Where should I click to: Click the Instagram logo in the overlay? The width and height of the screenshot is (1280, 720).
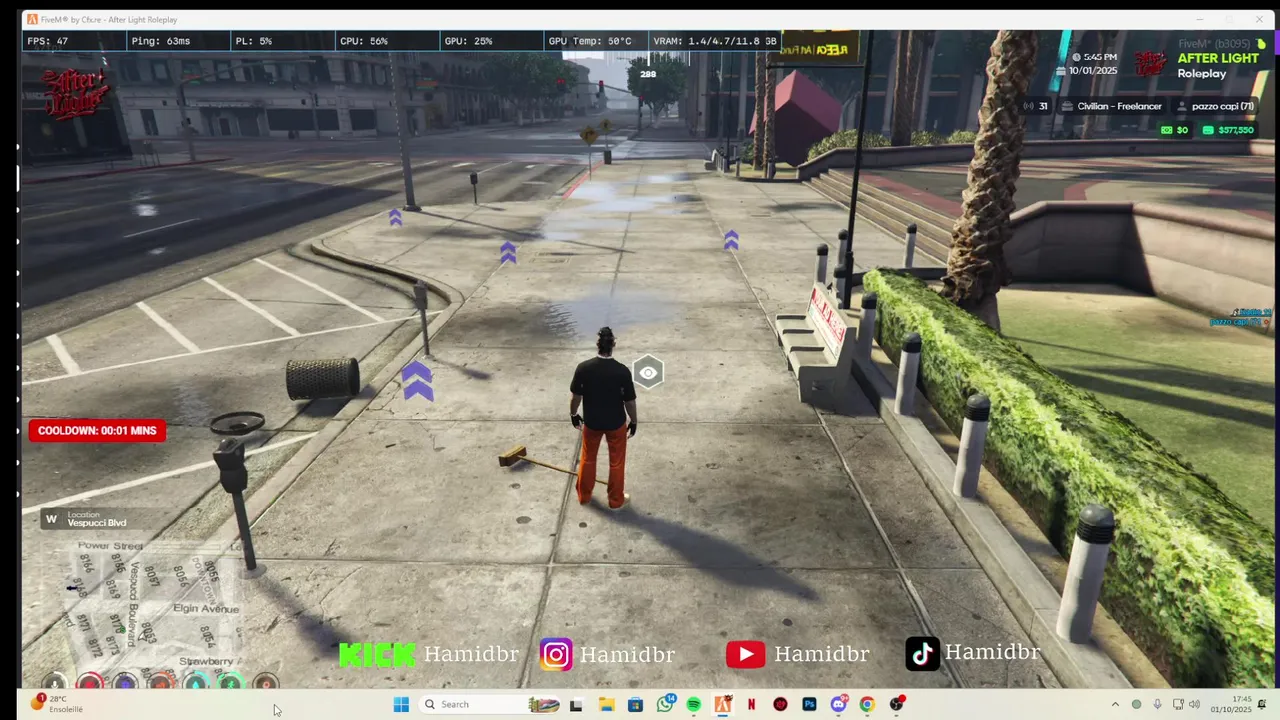pos(556,654)
